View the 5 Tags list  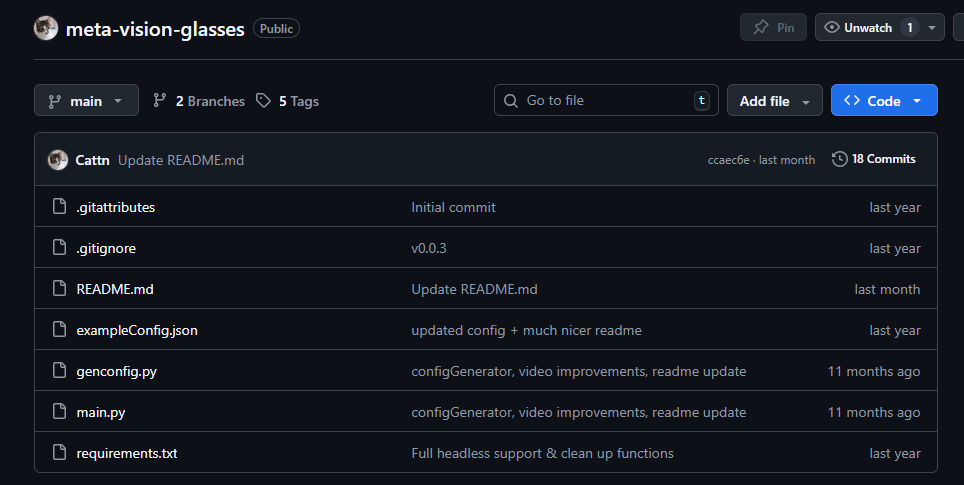coord(288,101)
